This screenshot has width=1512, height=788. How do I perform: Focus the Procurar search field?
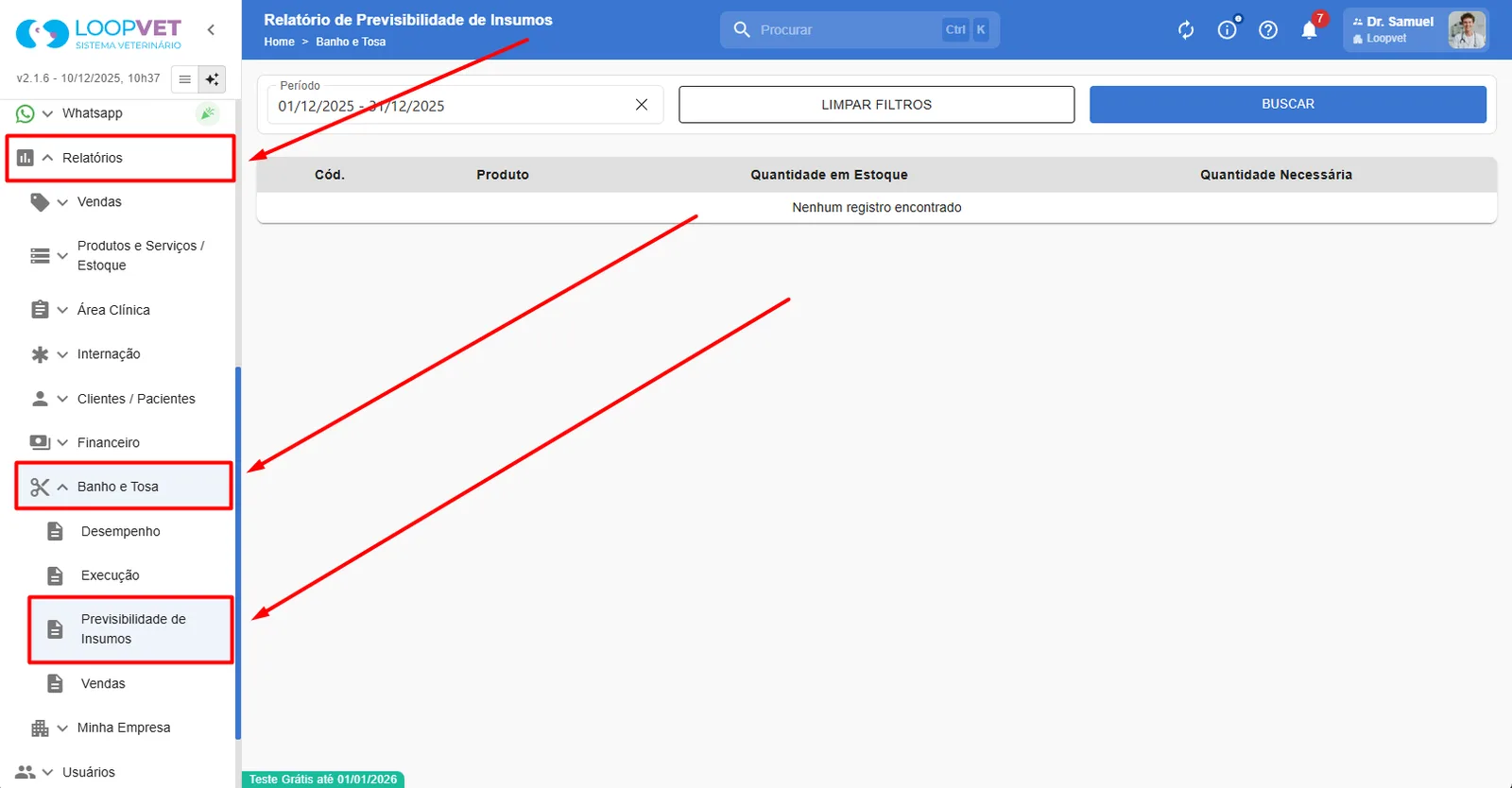(860, 30)
